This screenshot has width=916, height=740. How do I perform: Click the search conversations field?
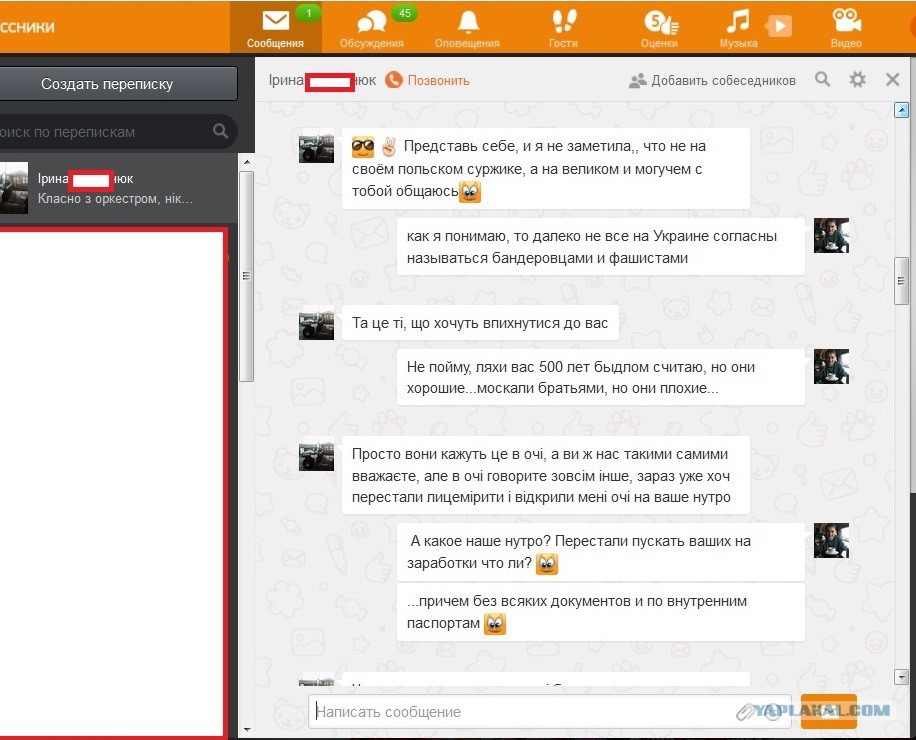click(x=117, y=131)
